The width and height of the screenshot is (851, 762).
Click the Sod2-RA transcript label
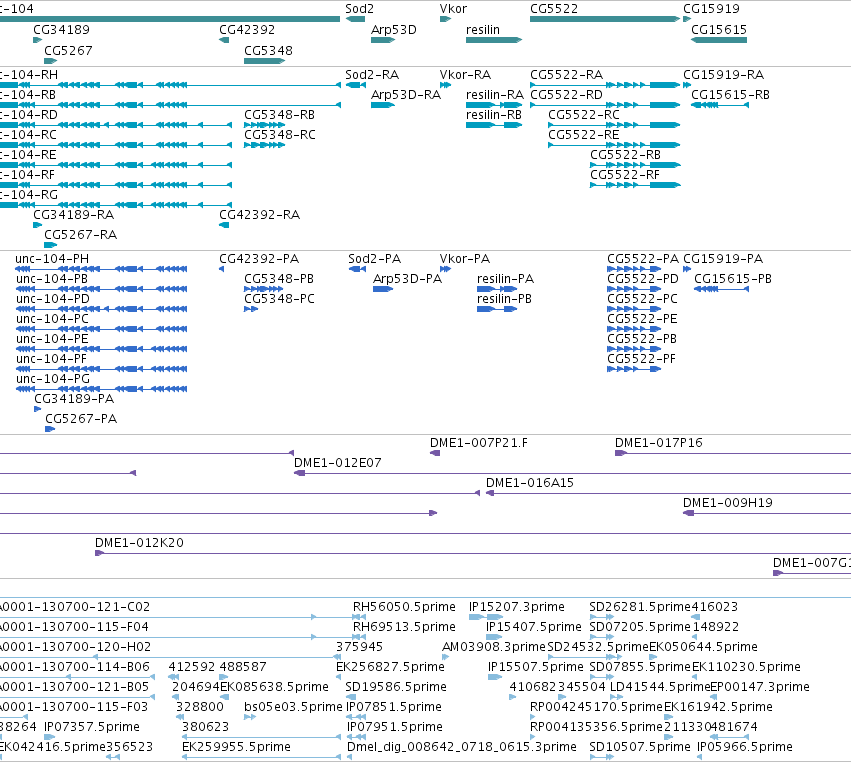[x=372, y=75]
